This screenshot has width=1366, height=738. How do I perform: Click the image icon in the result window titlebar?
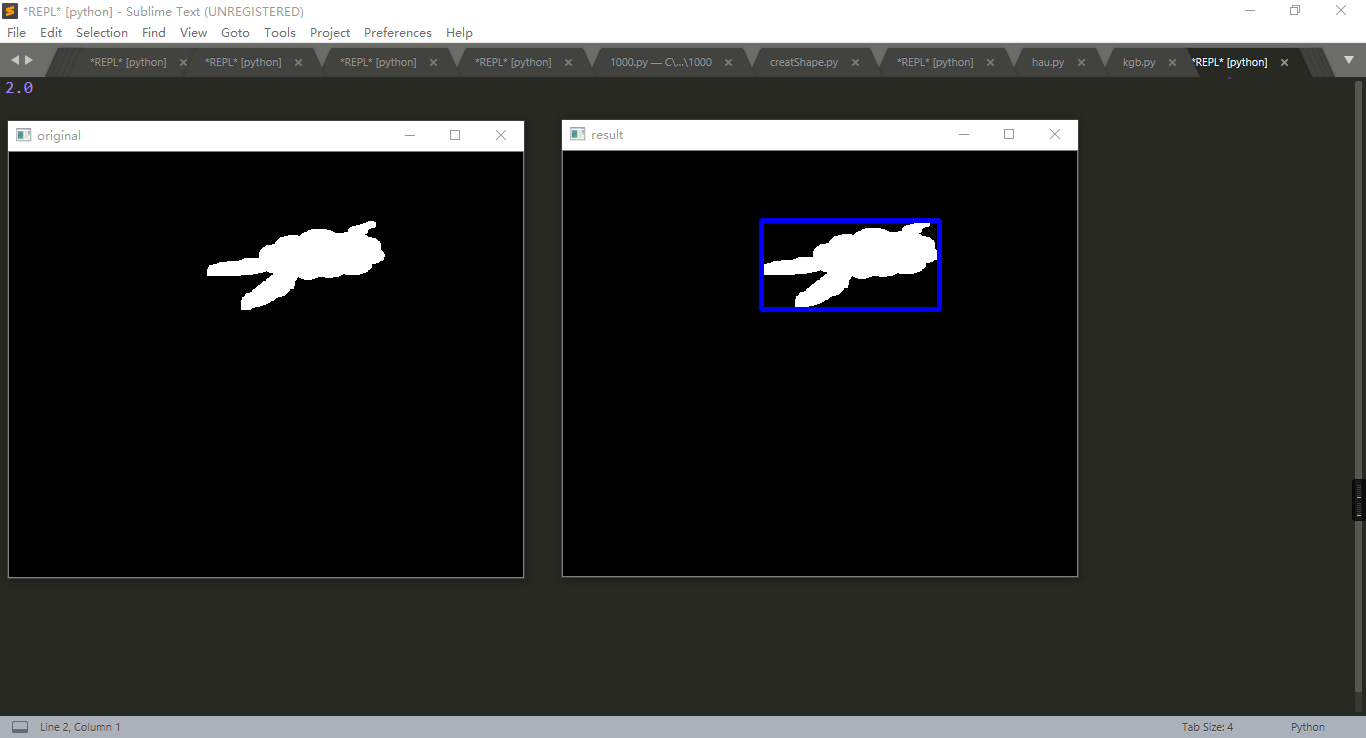576,133
